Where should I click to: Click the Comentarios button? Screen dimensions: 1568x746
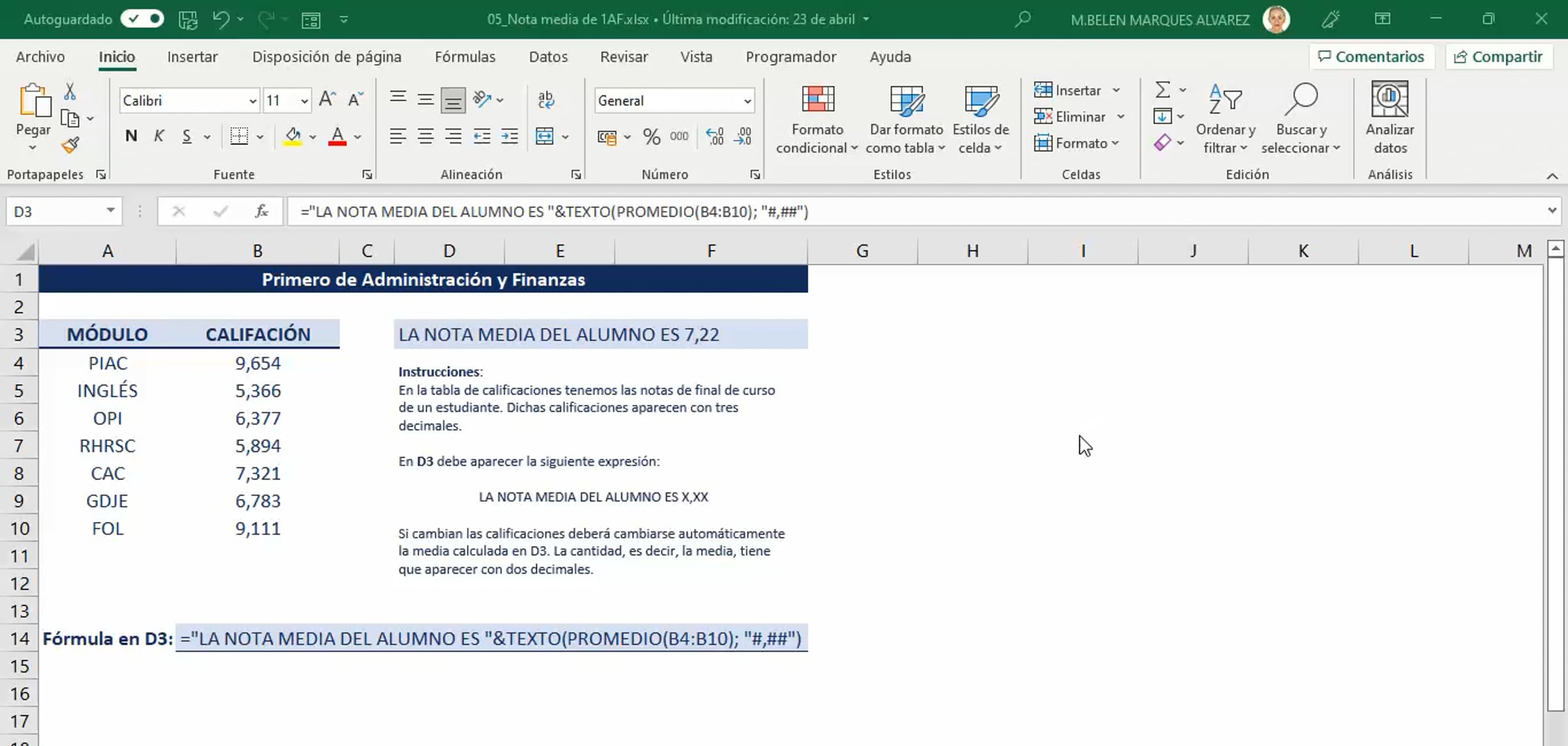pyautogui.click(x=1371, y=57)
